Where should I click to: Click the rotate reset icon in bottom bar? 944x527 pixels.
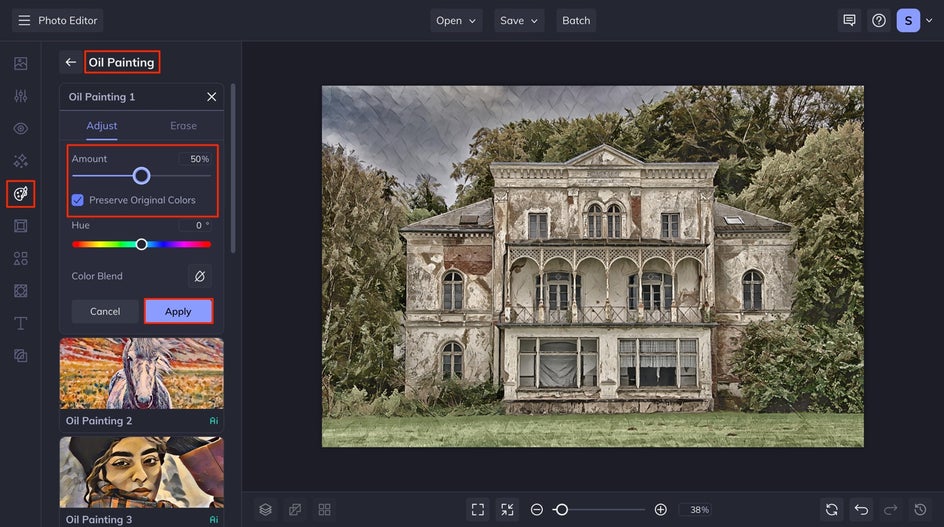pos(831,510)
